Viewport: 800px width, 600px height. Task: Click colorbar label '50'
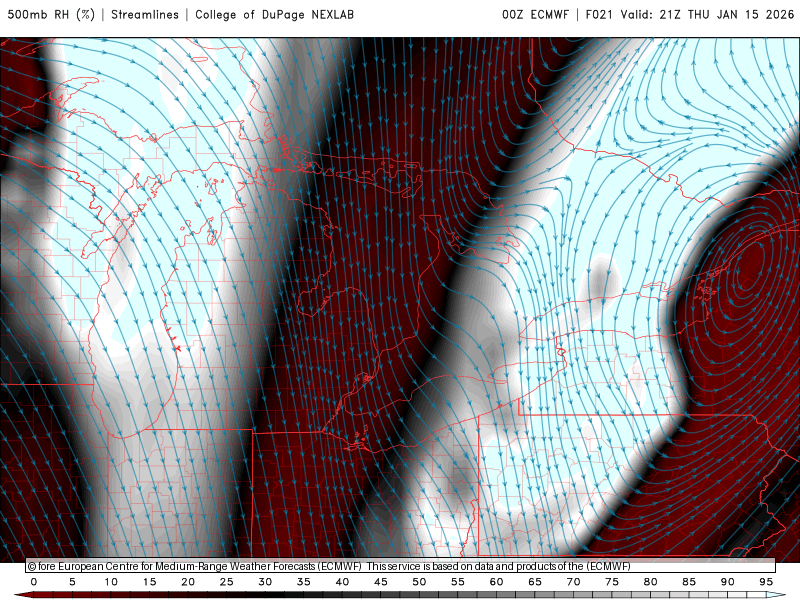(419, 582)
